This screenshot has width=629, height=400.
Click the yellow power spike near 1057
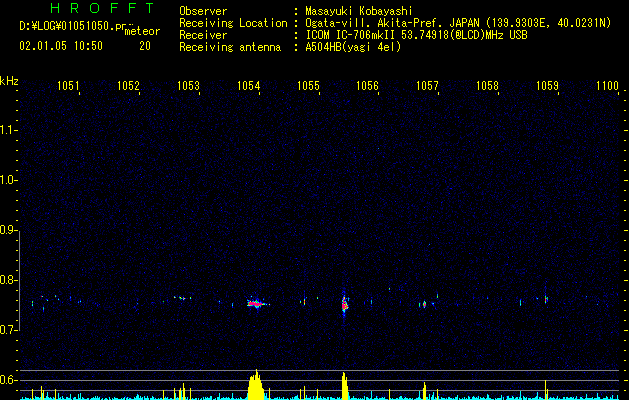click(x=424, y=391)
